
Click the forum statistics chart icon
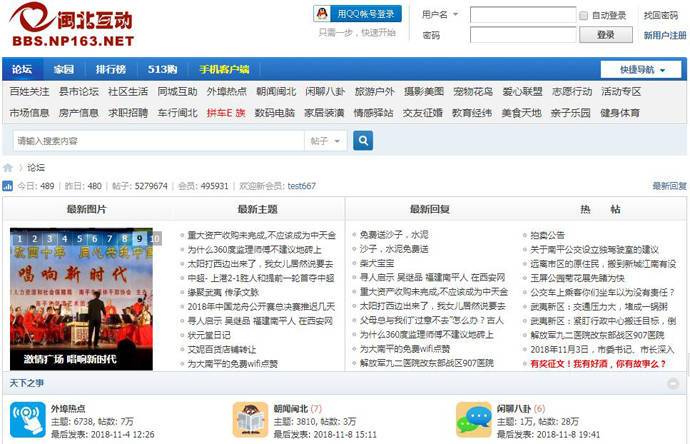tap(8, 186)
